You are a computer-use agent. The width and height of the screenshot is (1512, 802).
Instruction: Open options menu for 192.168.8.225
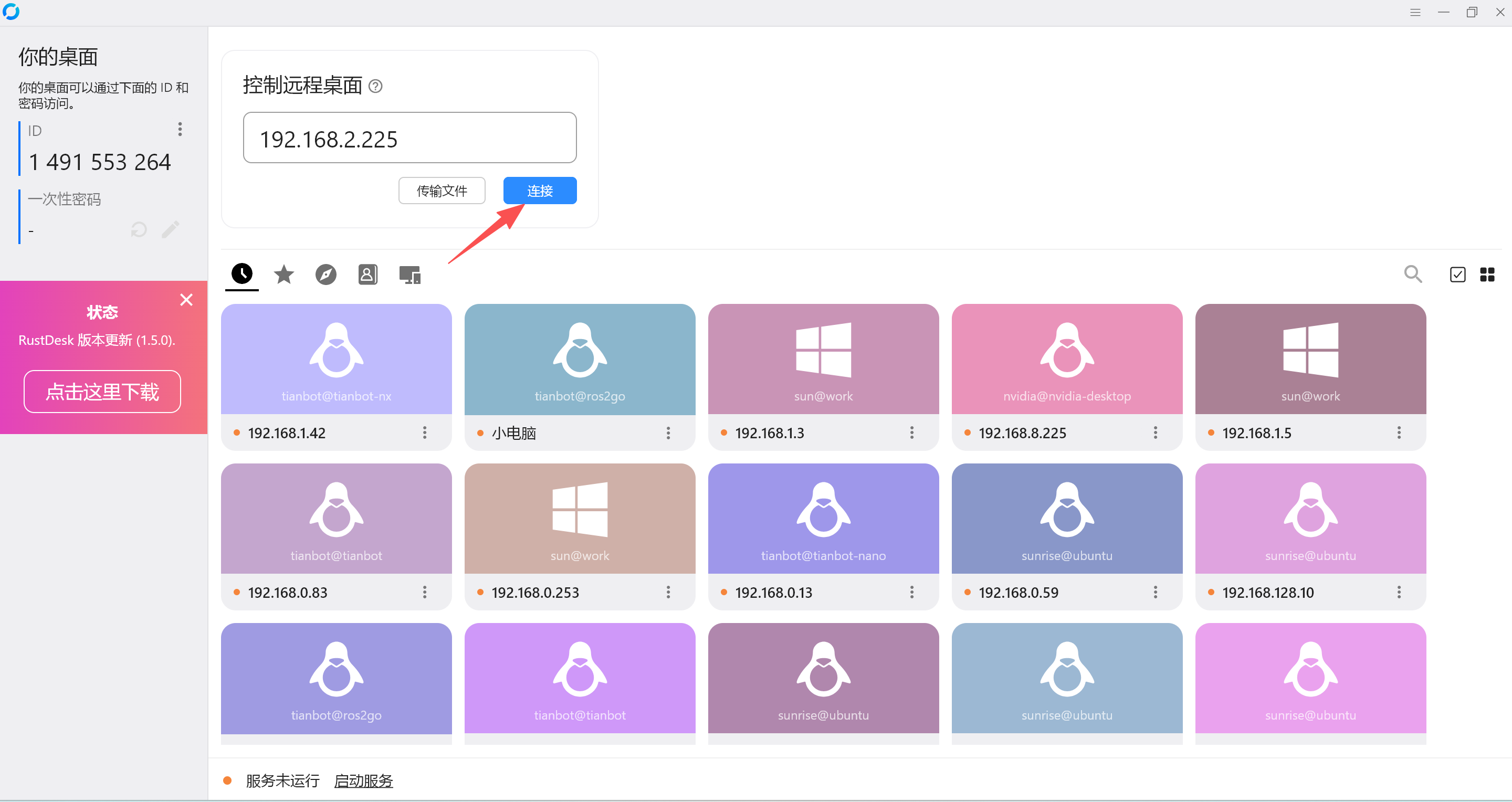(x=1155, y=432)
